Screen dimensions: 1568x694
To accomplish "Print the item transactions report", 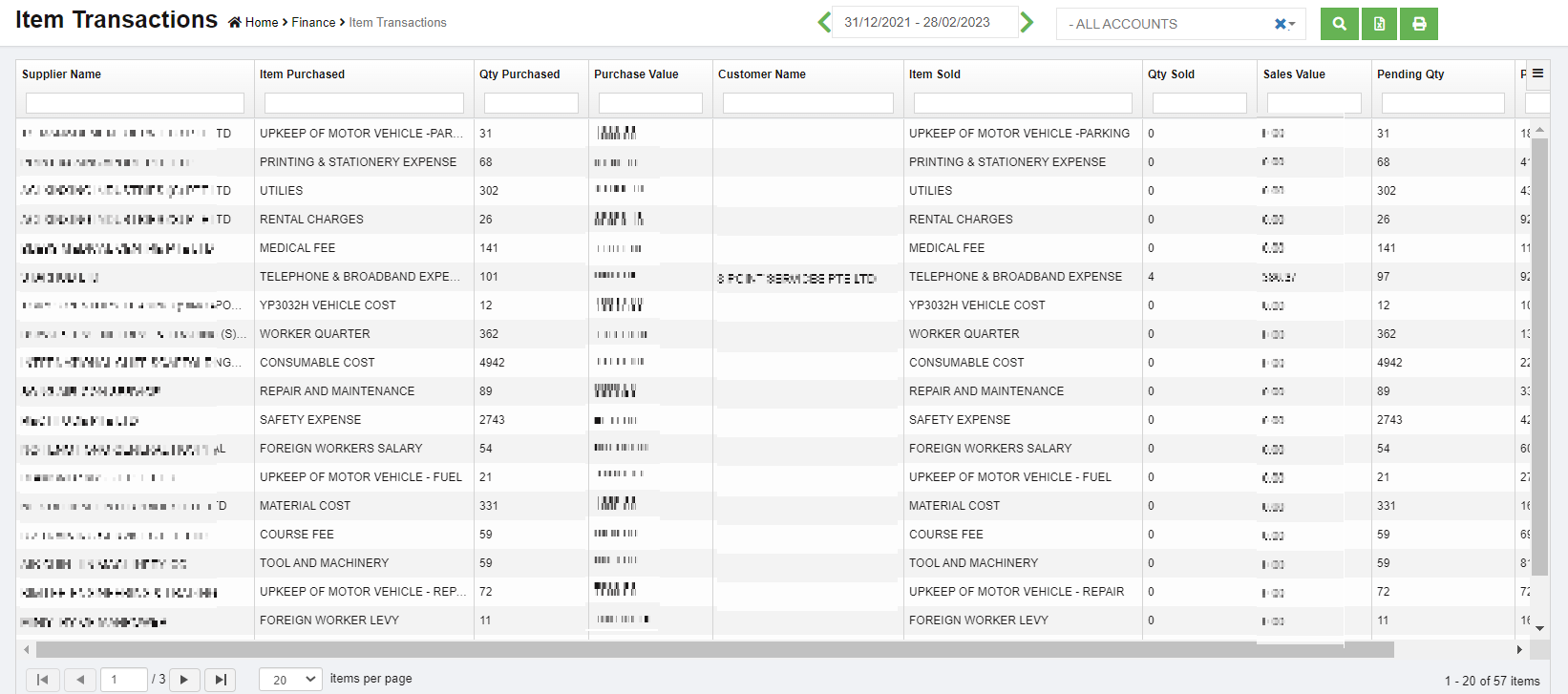I will [x=1419, y=24].
